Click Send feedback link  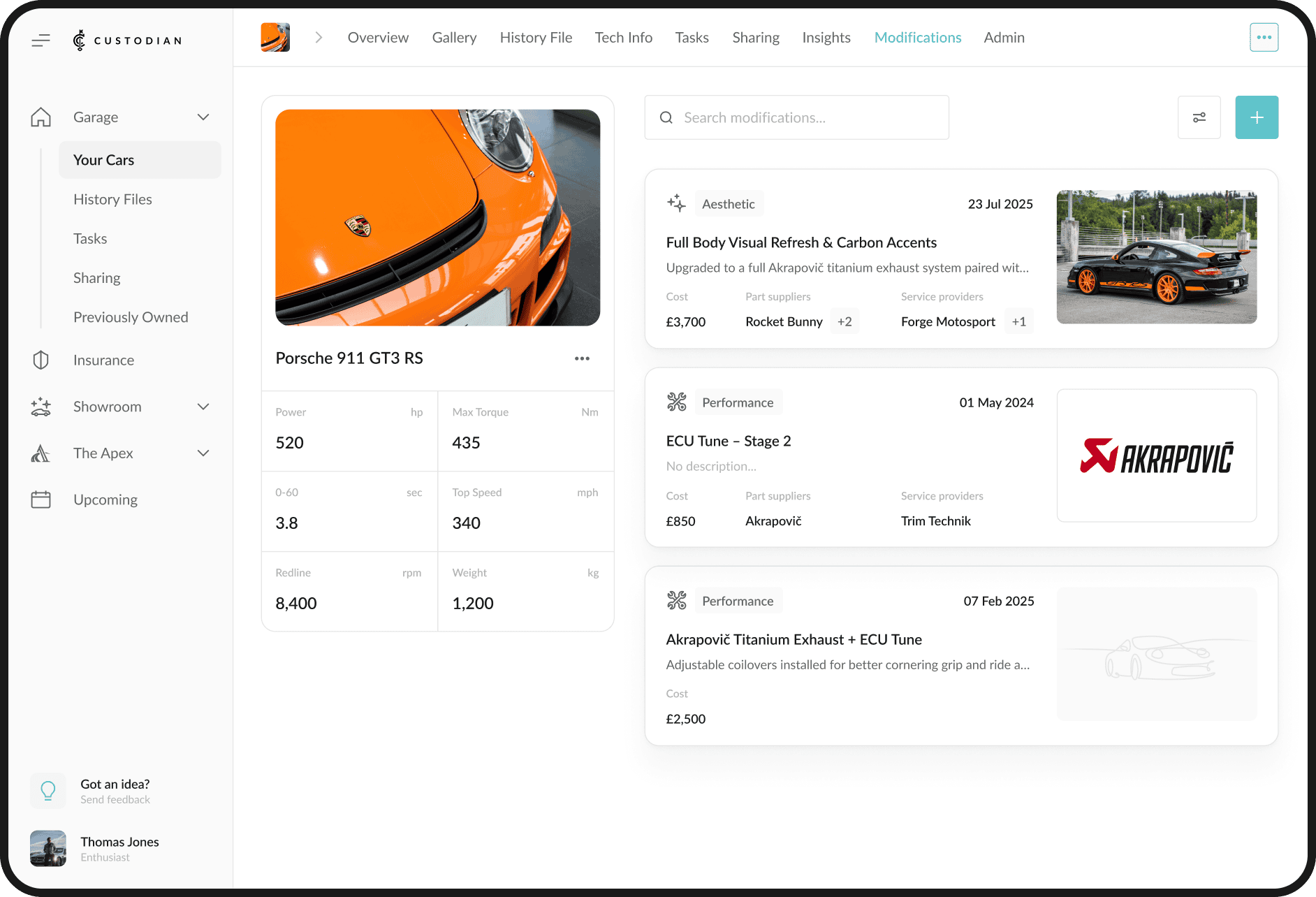[115, 799]
